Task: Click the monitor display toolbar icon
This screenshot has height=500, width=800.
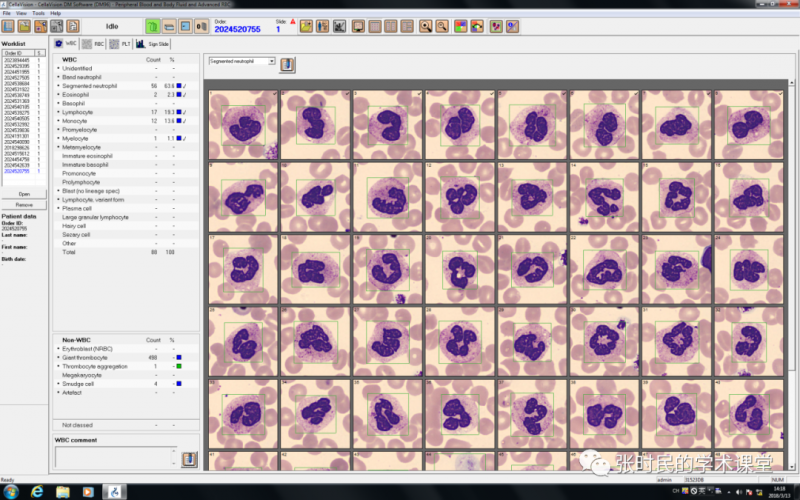Action: 359,26
